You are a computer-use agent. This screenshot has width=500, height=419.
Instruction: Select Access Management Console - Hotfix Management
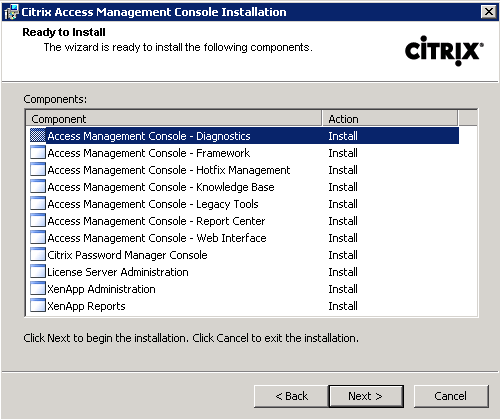169,170
